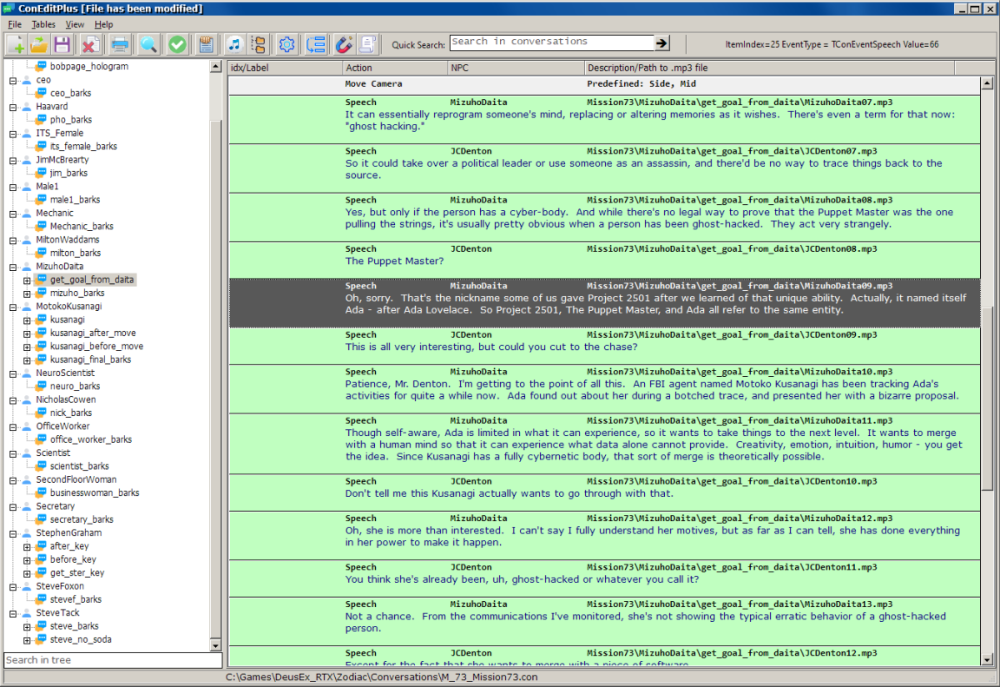Click the red X close file icon
The height and width of the screenshot is (687, 1000).
point(90,44)
